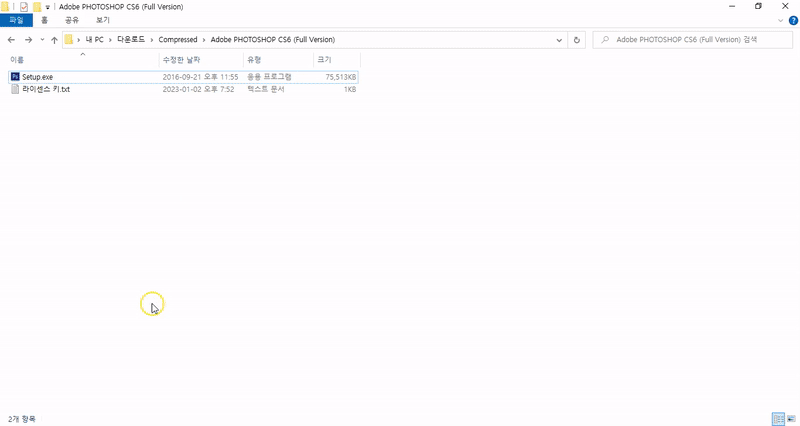Minimize the Explorer window
800x426 pixels.
732,7
